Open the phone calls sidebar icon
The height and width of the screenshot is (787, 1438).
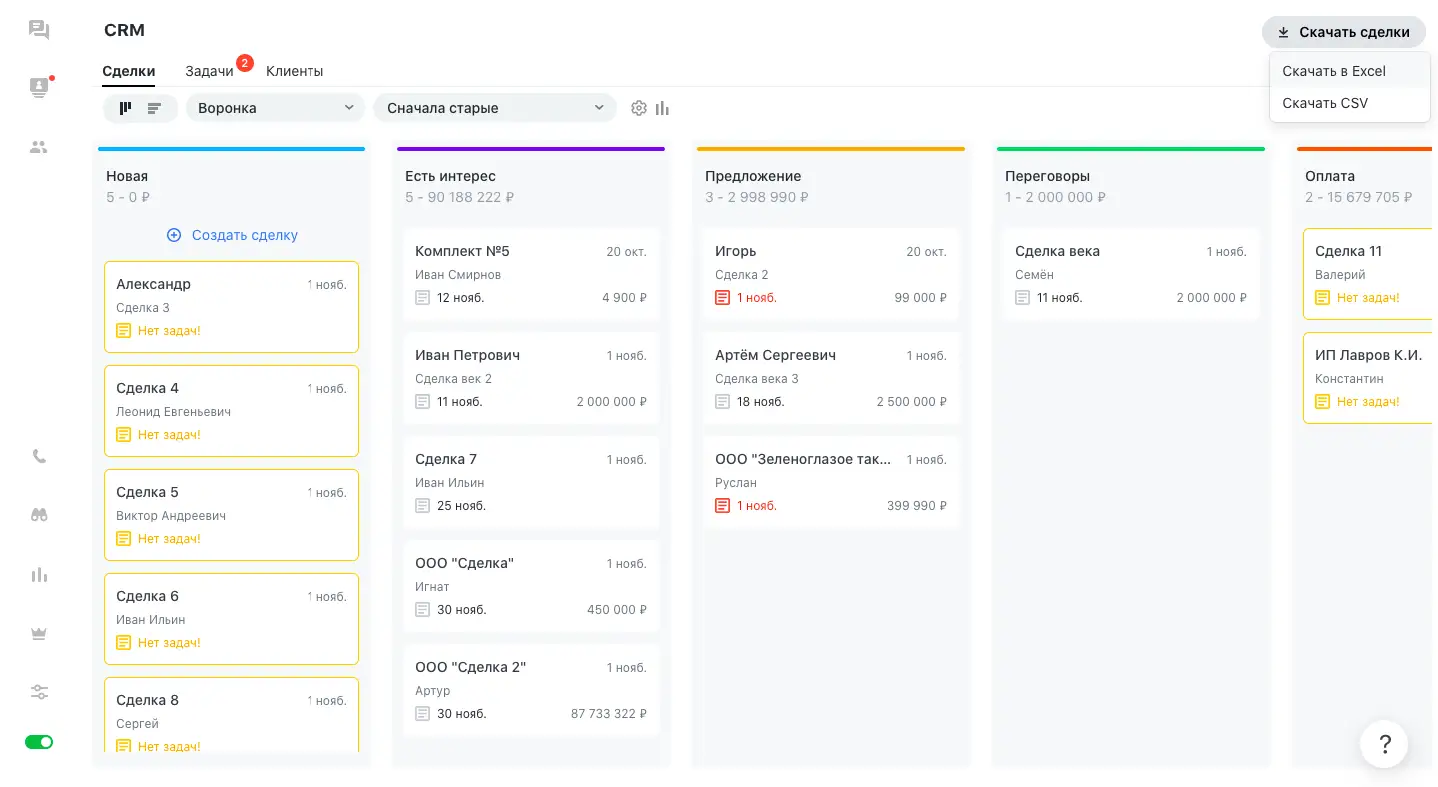tap(39, 456)
